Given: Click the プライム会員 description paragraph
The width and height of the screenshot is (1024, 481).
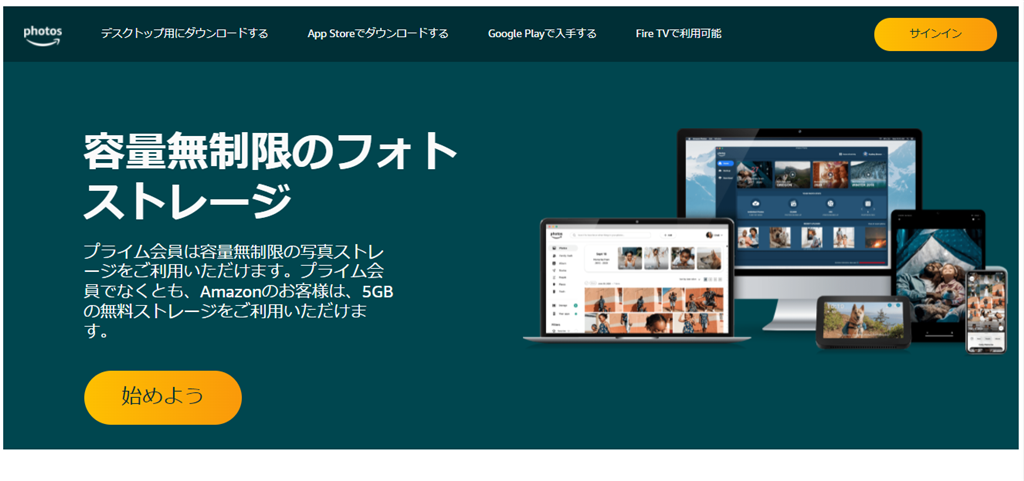Looking at the screenshot, I should (238, 291).
